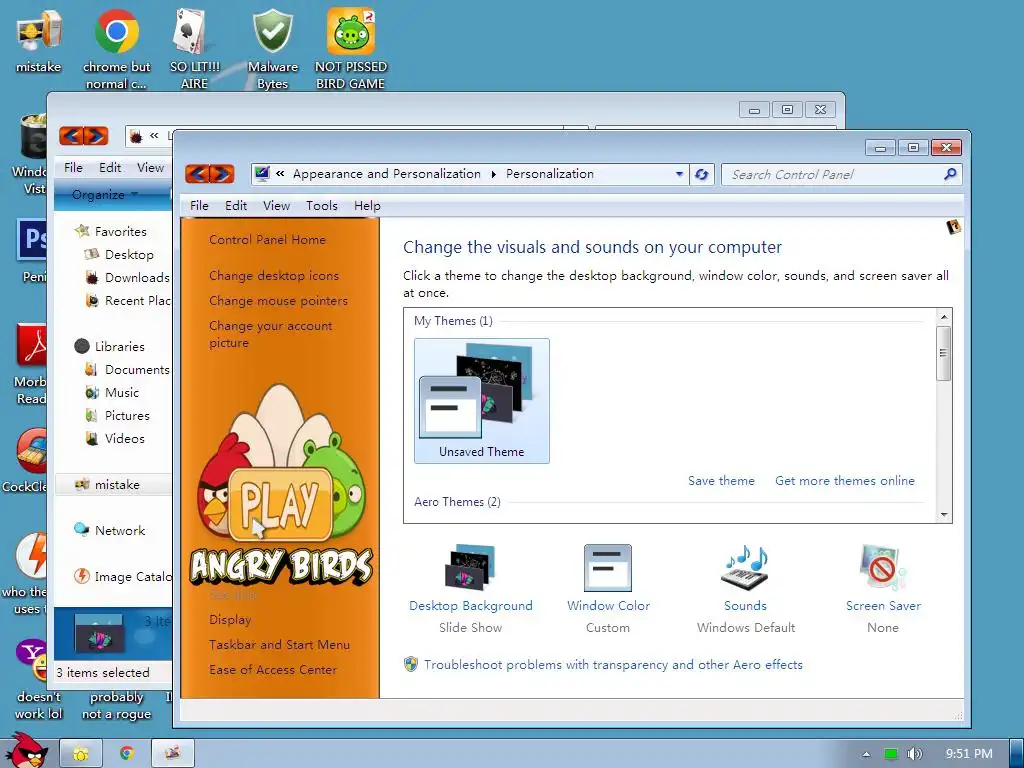Click themes list scroll-up arrow
This screenshot has height=768, width=1024.
click(x=944, y=317)
